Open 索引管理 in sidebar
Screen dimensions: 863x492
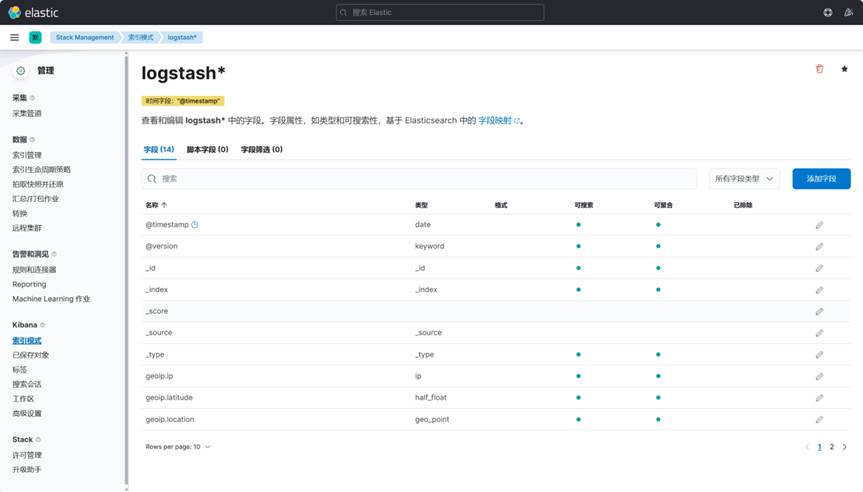(27, 155)
